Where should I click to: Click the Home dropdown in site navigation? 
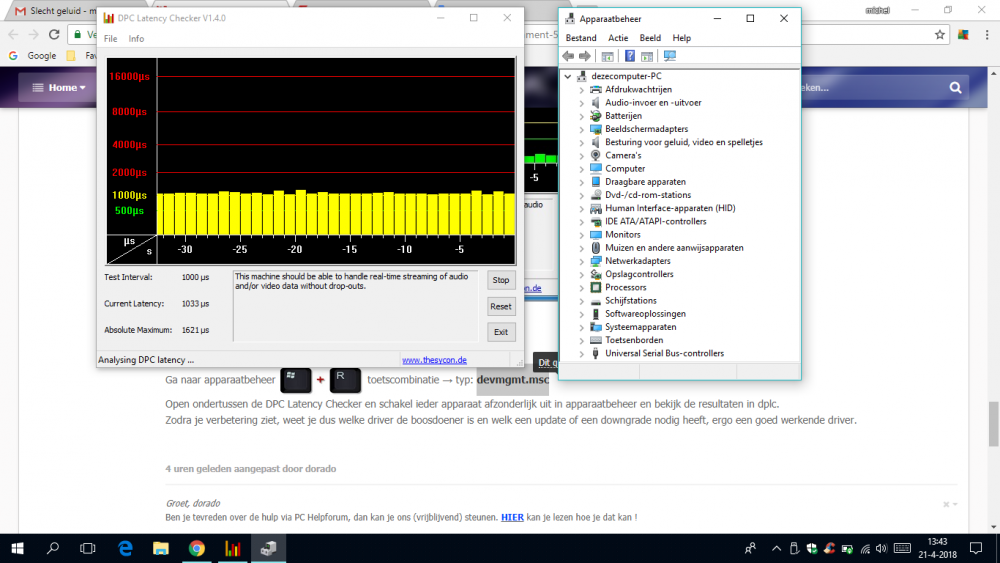60,88
